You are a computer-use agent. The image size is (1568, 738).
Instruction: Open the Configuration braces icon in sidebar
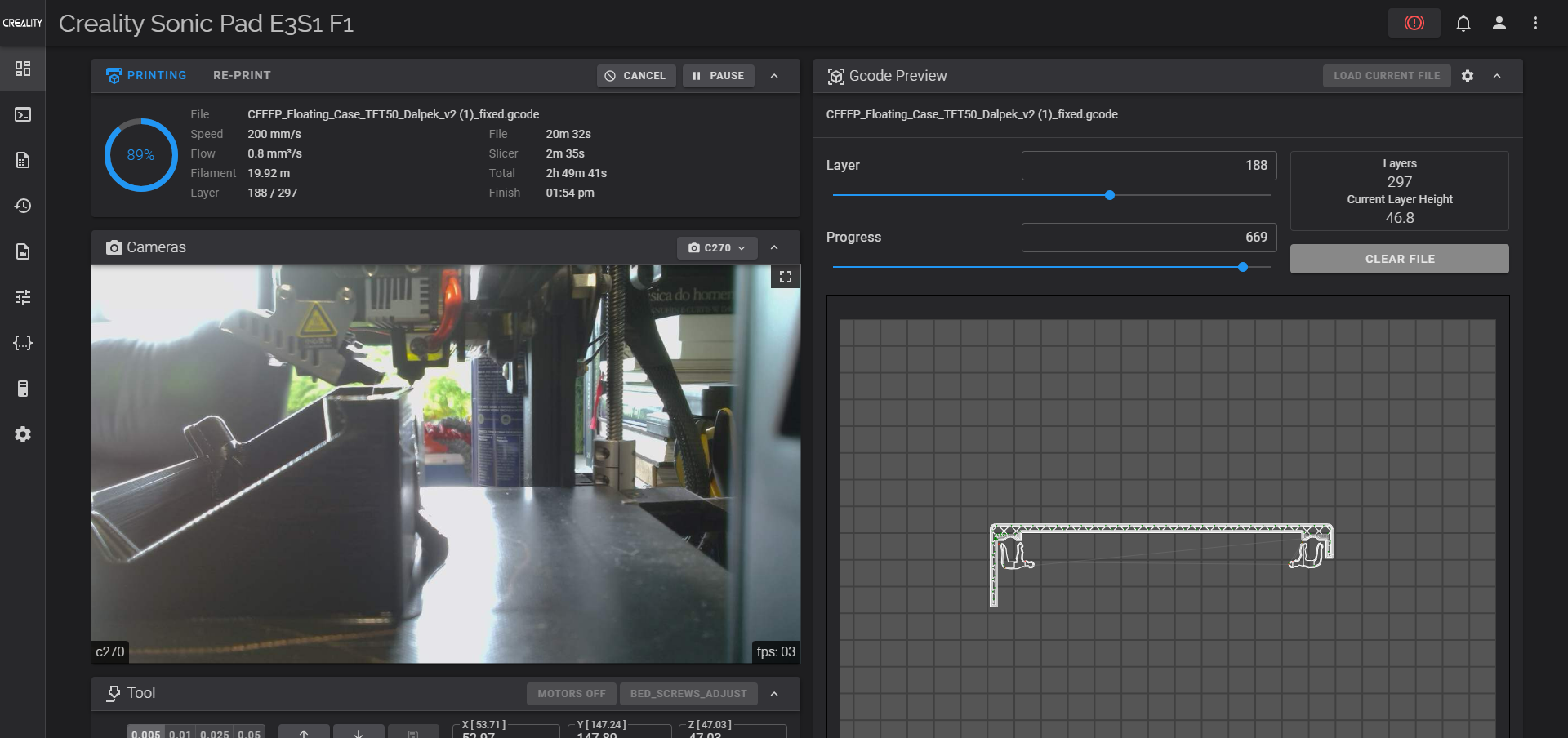[x=23, y=343]
